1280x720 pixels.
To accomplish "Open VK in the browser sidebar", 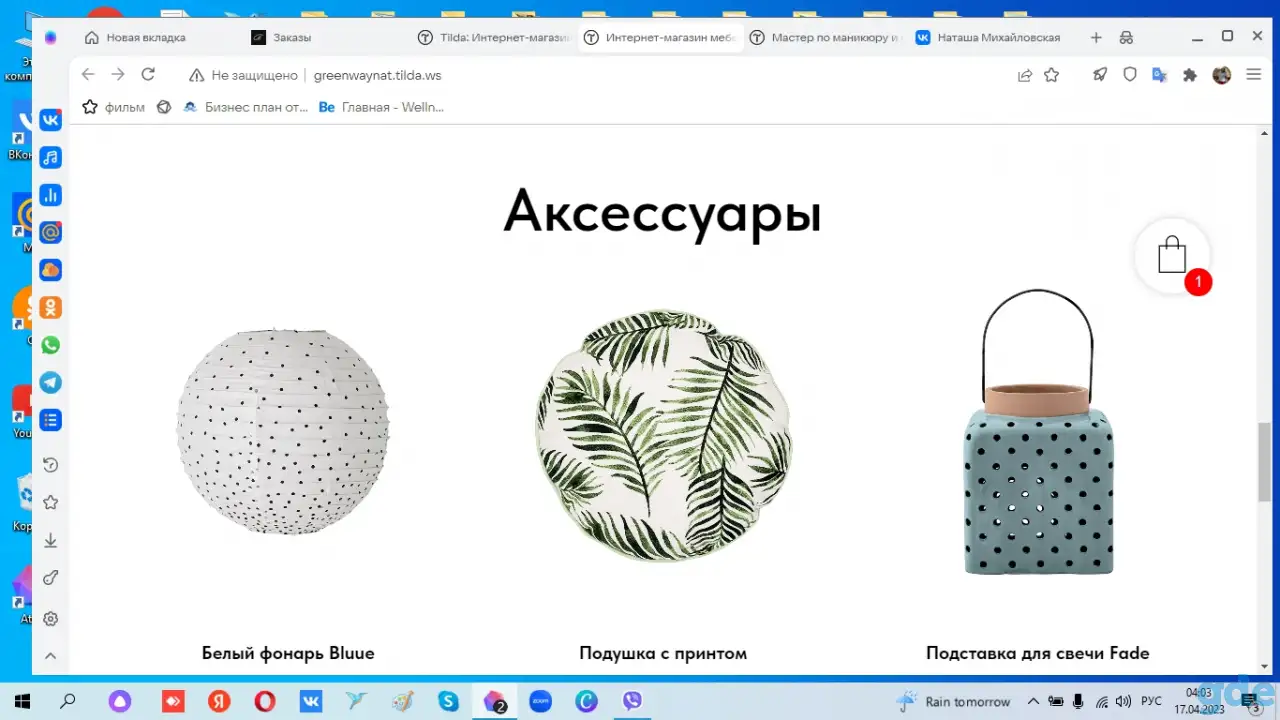I will tap(51, 120).
